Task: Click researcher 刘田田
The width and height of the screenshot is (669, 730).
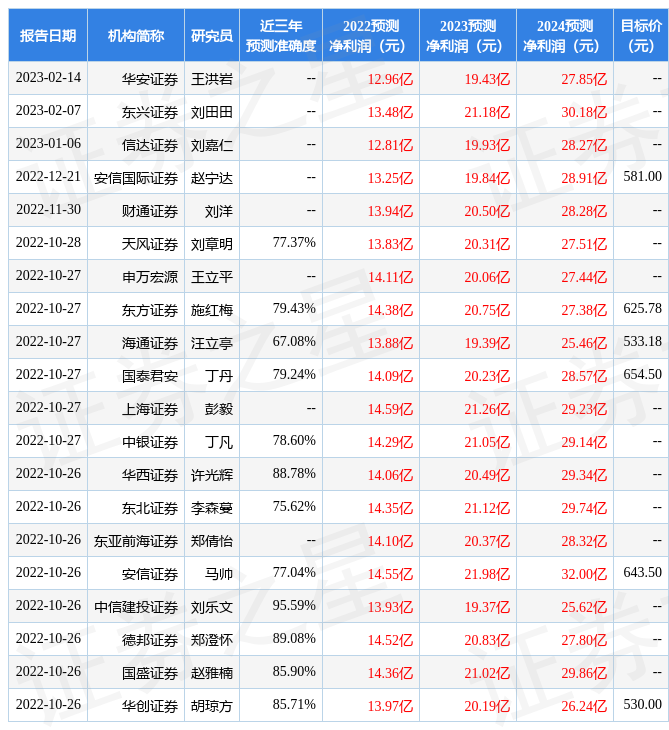Action: 212,112
